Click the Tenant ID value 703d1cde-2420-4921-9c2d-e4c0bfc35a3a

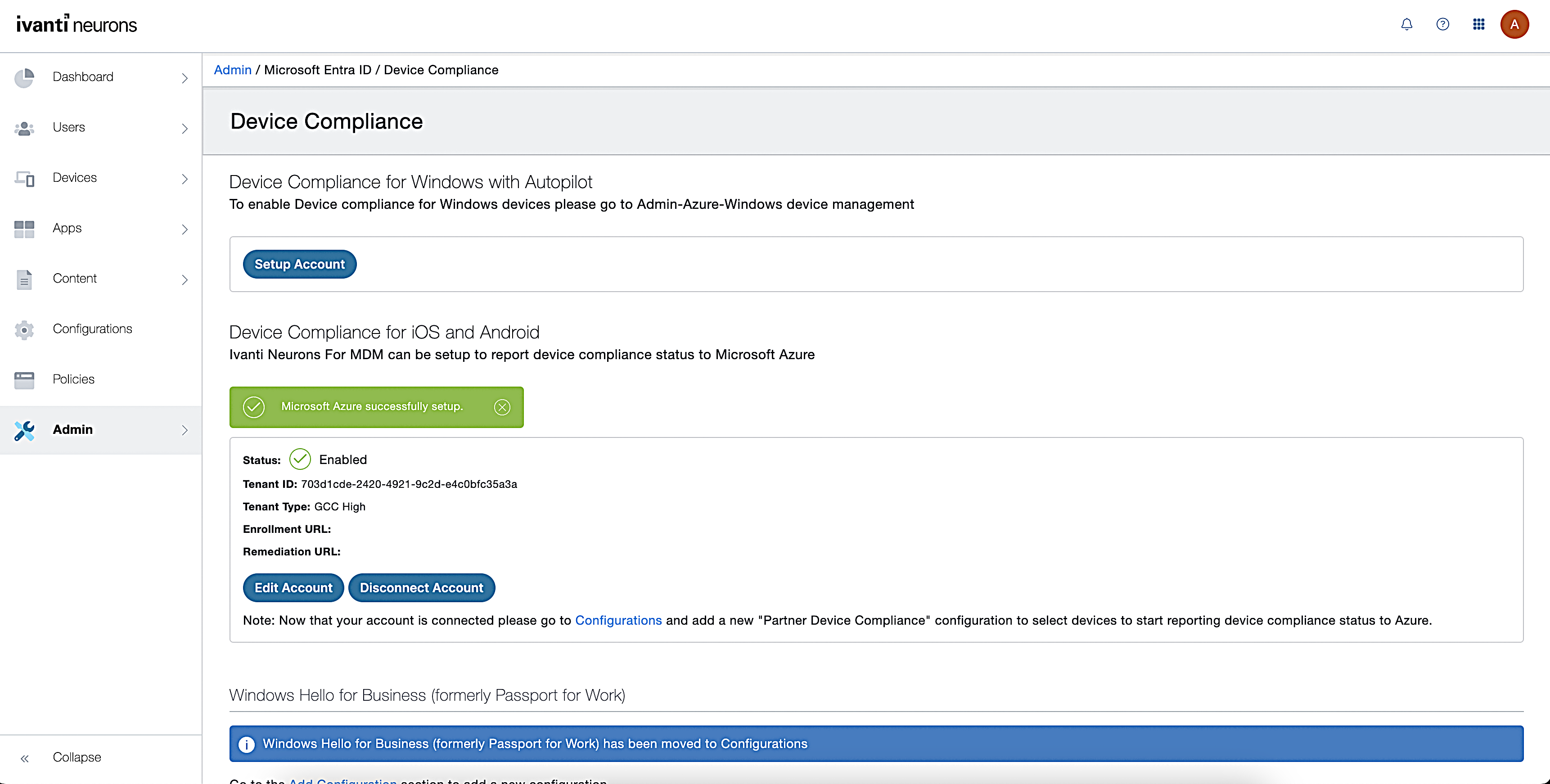[x=409, y=484]
